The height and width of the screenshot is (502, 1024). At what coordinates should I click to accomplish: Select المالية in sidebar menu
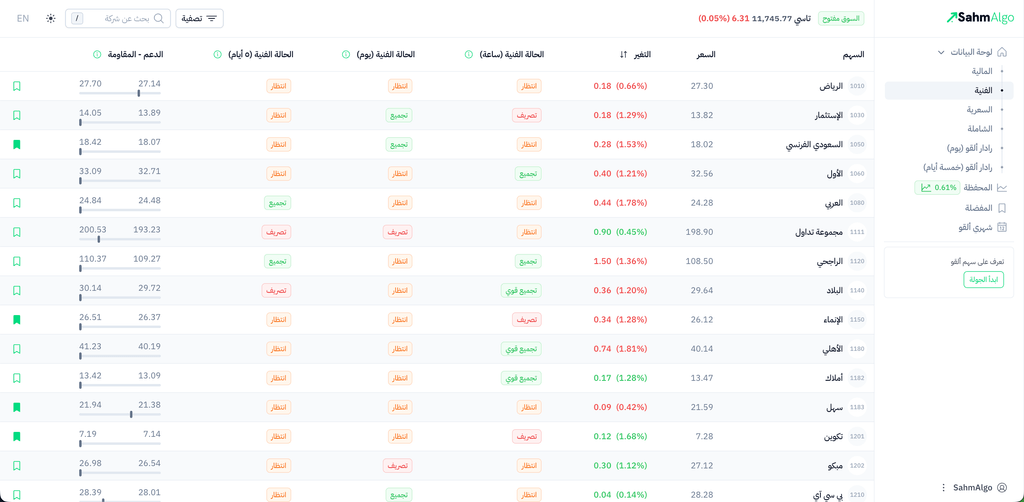[x=981, y=71]
